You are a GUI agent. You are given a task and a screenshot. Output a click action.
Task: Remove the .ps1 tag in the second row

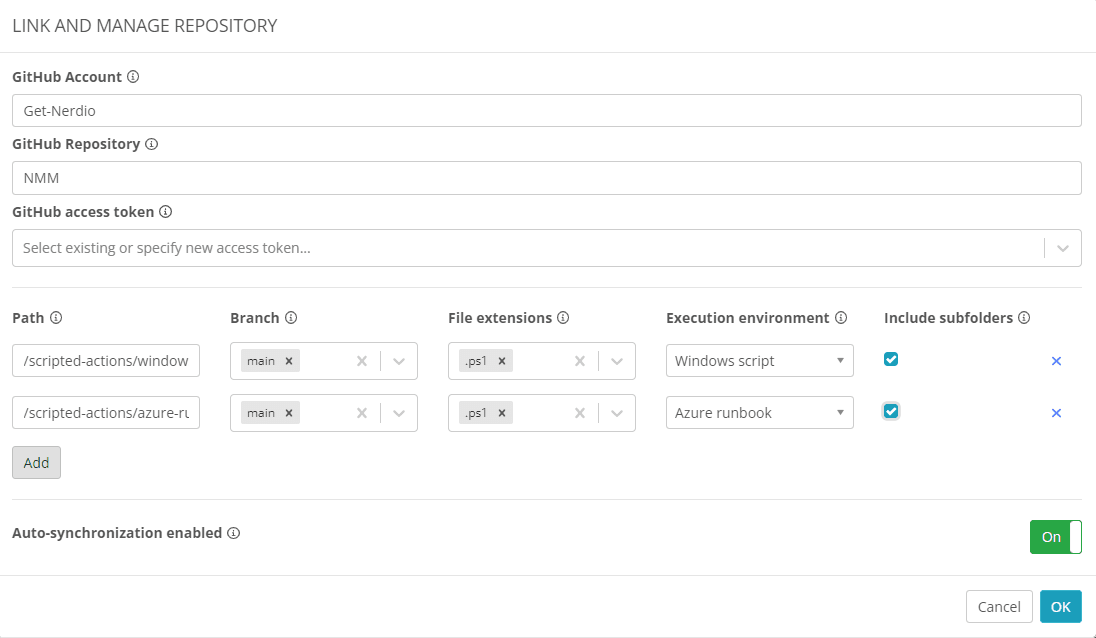[502, 413]
